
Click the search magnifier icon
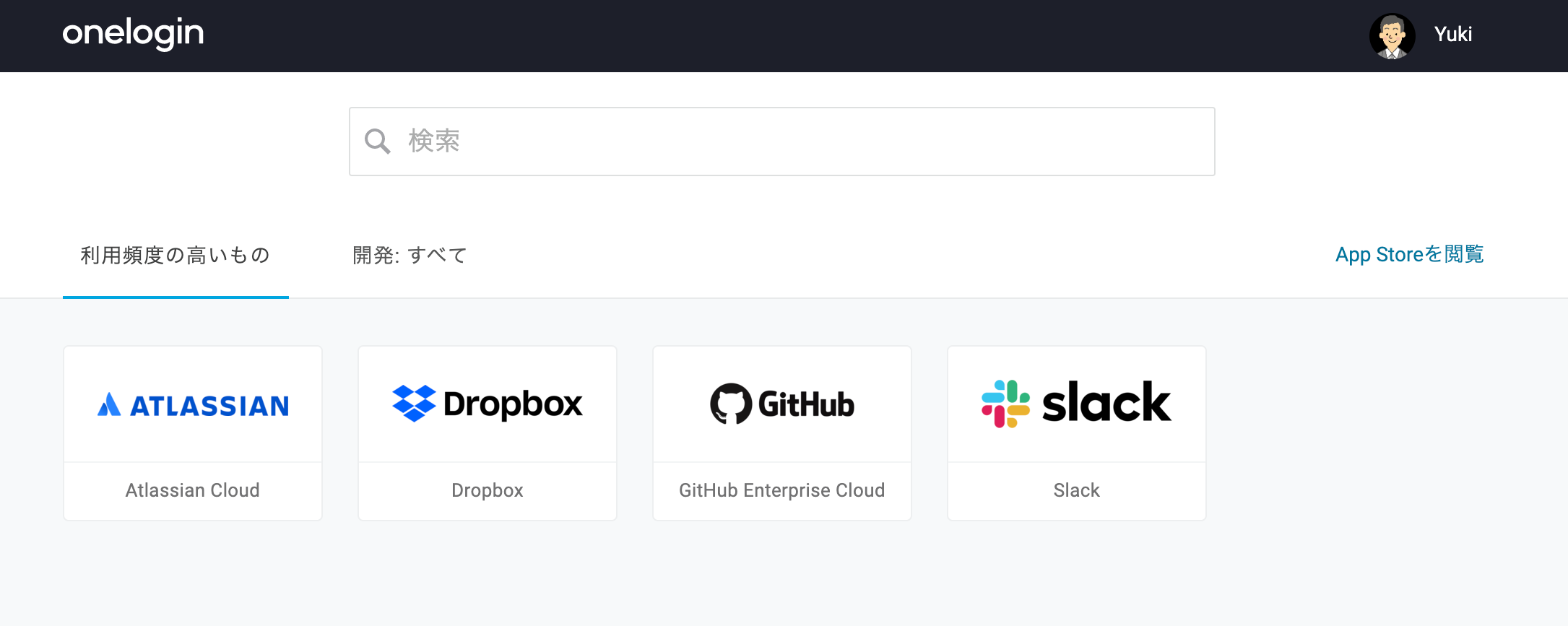377,142
